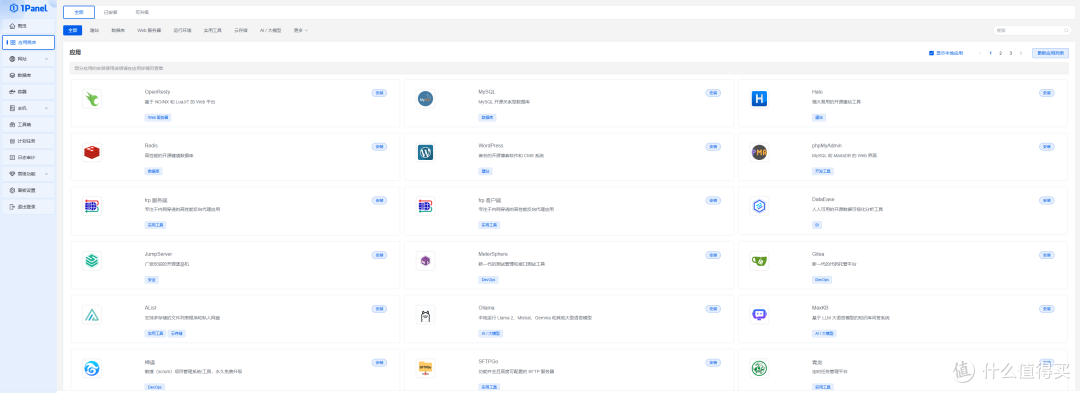Image resolution: width=1080 pixels, height=393 pixels.
Task: Open 数据库 in the left sidebar
Action: (28, 75)
